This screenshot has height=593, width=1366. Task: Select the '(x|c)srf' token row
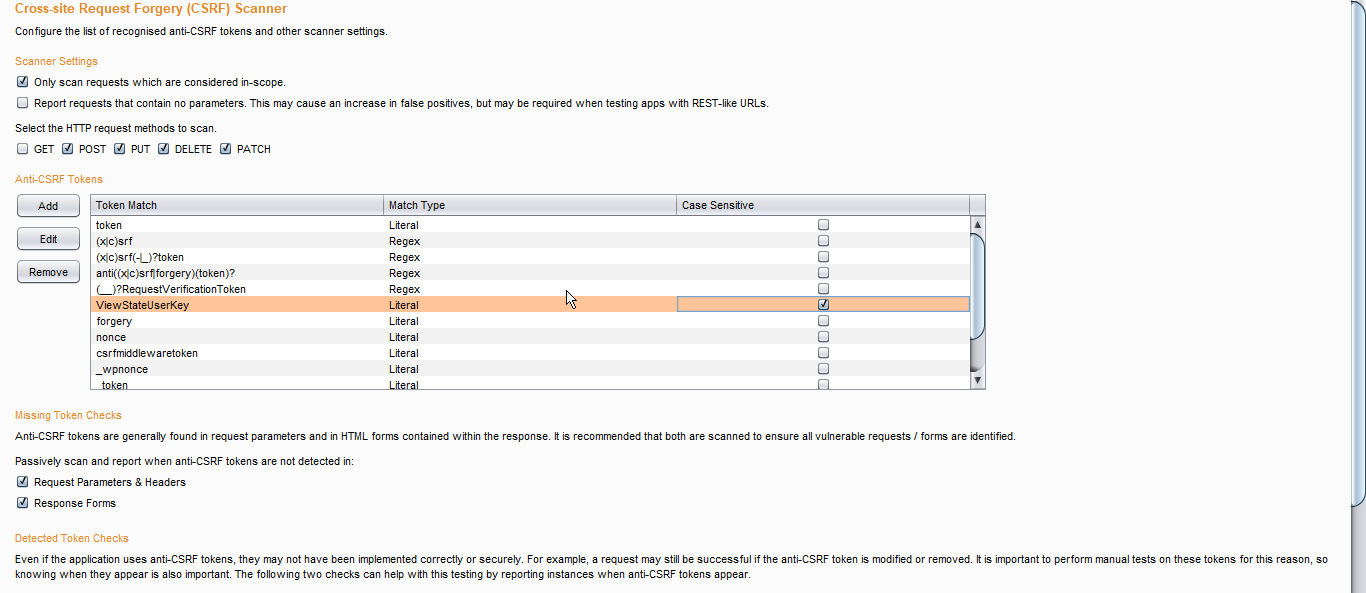[x=530, y=241]
